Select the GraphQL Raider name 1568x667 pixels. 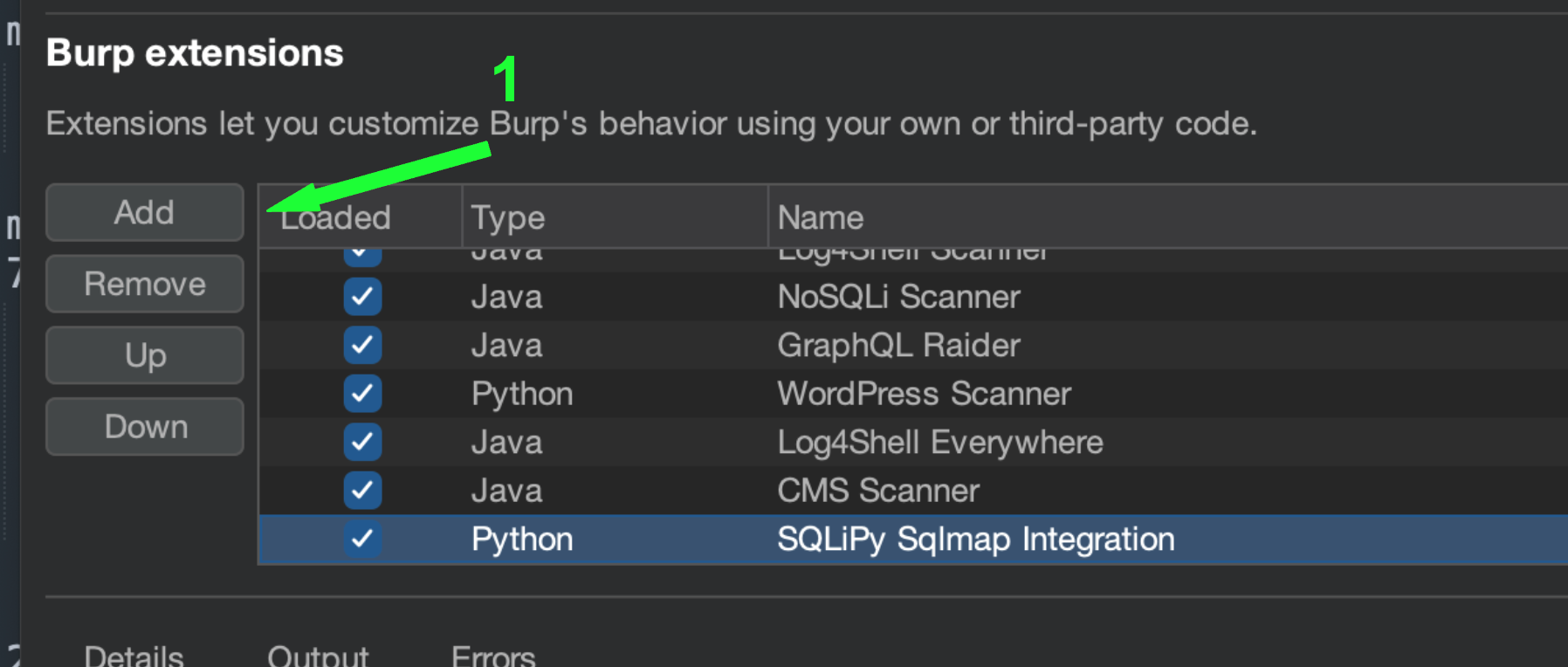[898, 345]
